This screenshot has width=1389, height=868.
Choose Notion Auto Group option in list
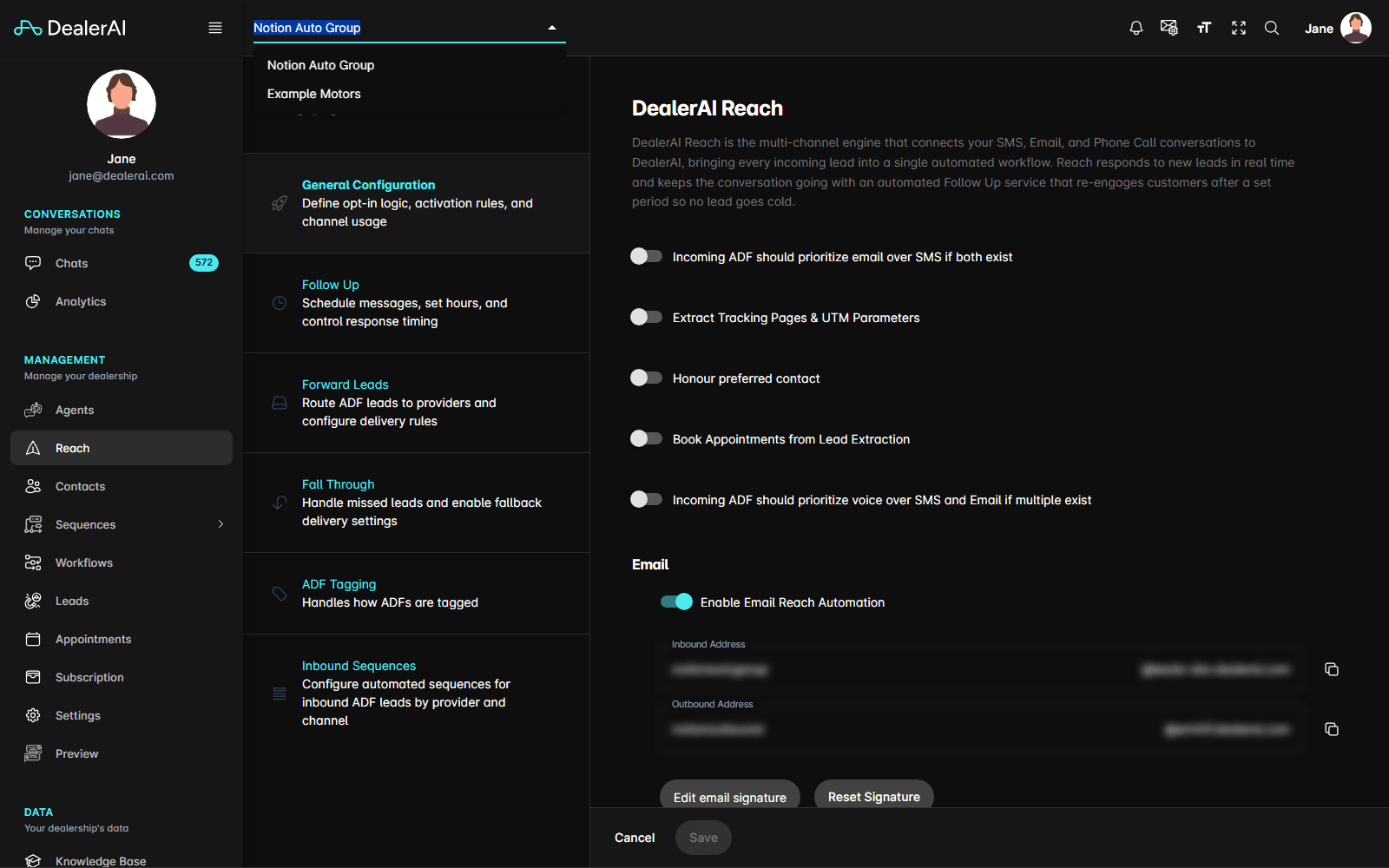(x=410, y=65)
